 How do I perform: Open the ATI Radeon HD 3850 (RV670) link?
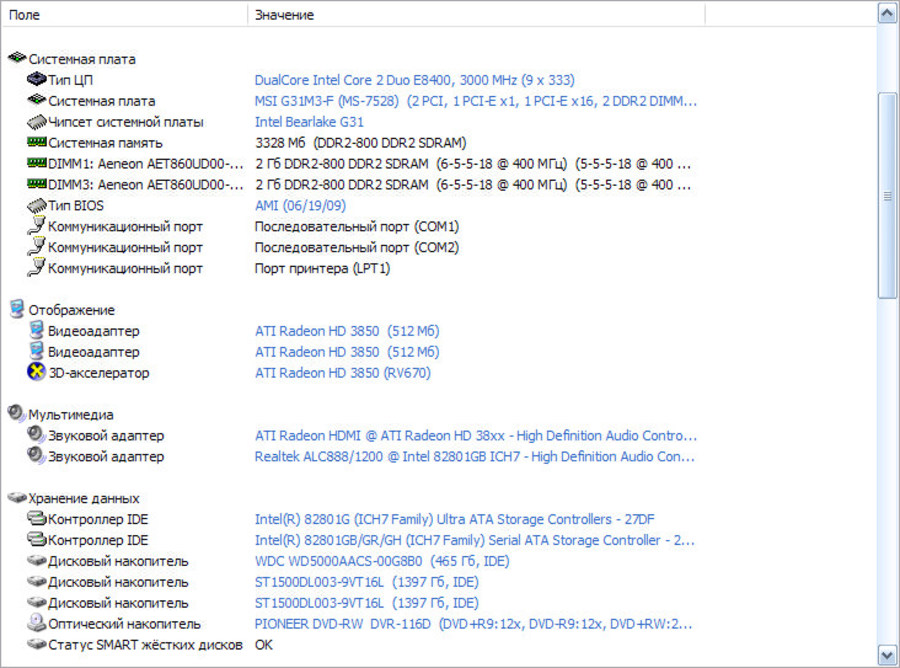pos(343,372)
